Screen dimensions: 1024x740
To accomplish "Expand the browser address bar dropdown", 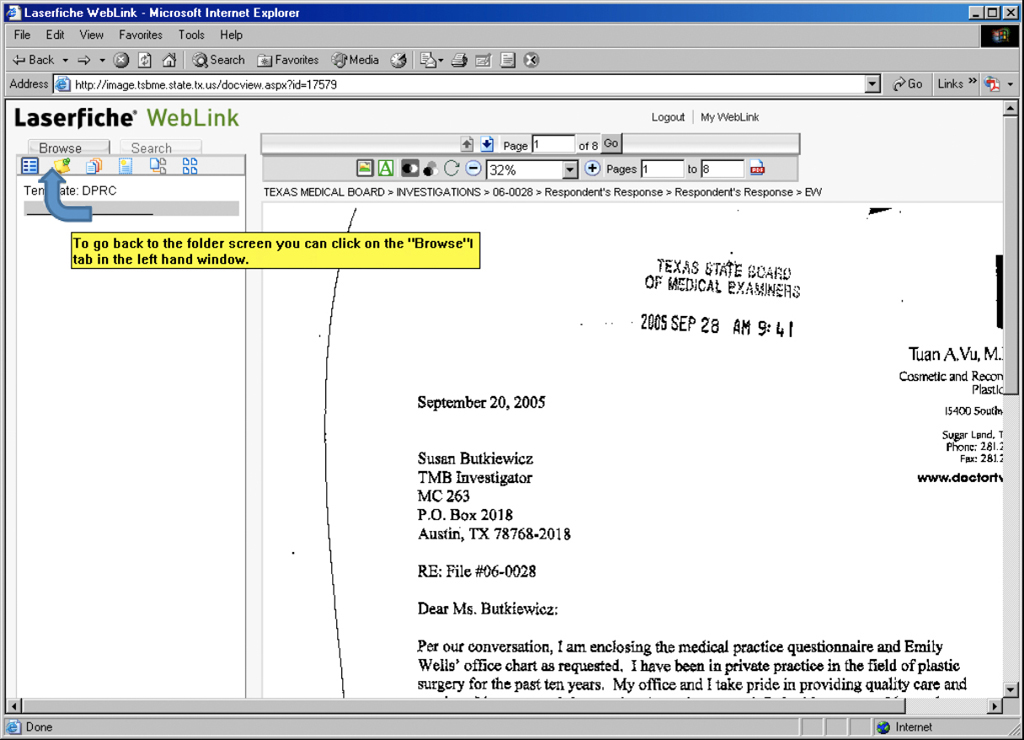I will (872, 85).
